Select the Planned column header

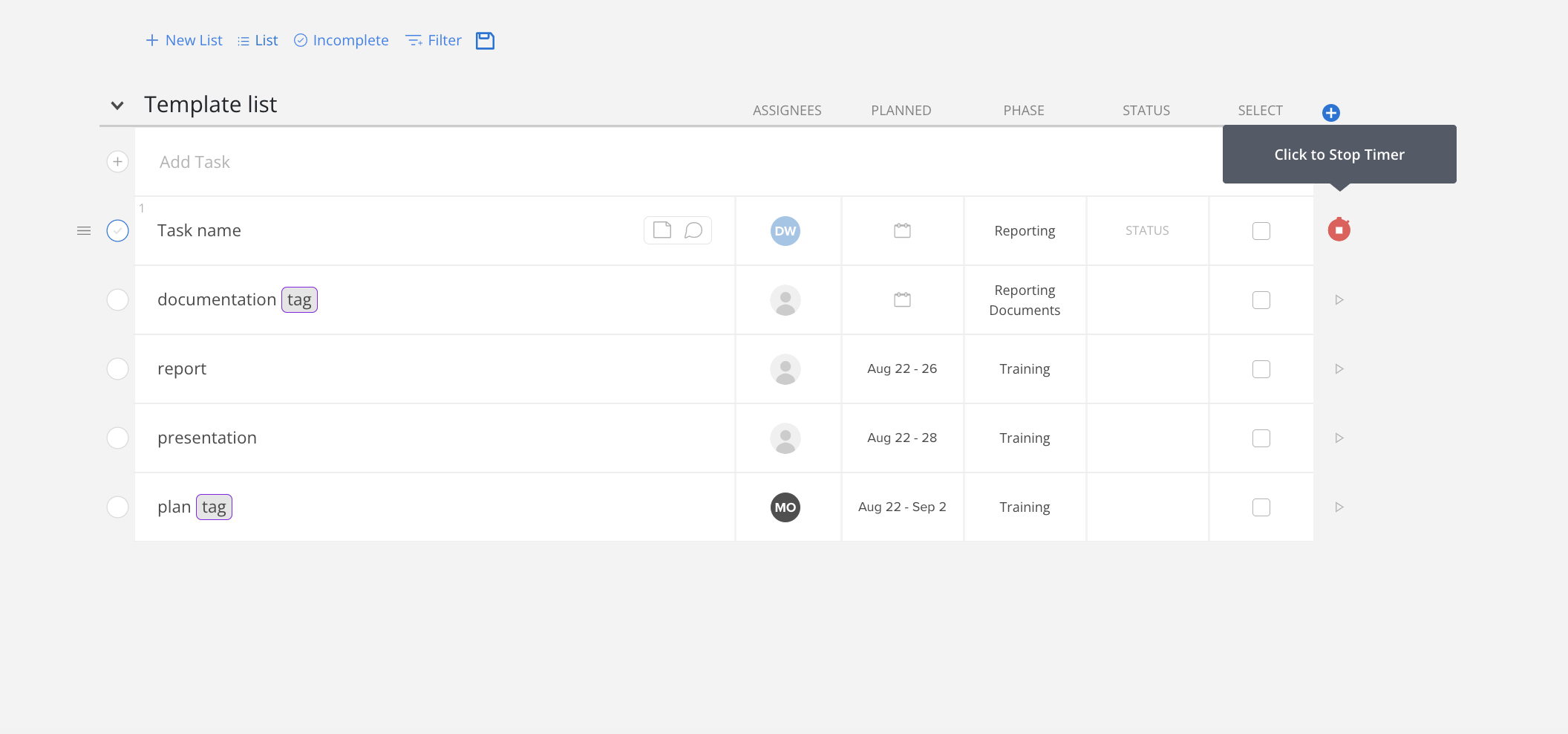pyautogui.click(x=901, y=110)
